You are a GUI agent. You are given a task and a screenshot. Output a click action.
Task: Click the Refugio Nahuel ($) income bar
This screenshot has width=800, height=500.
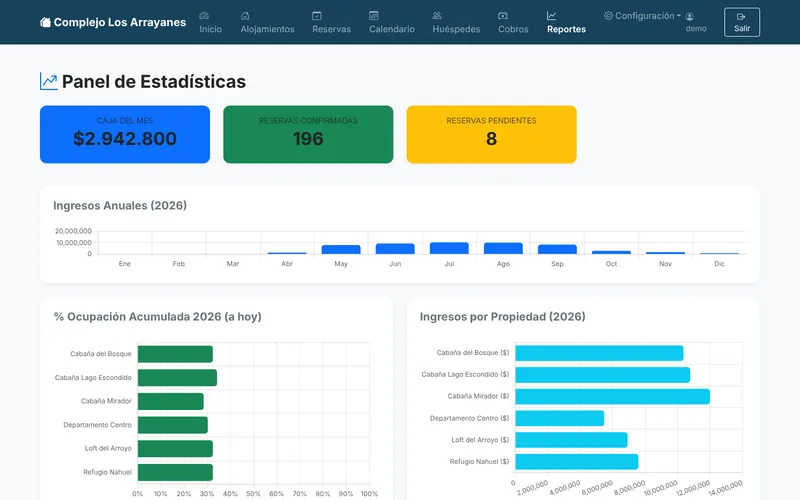pyautogui.click(x=577, y=461)
